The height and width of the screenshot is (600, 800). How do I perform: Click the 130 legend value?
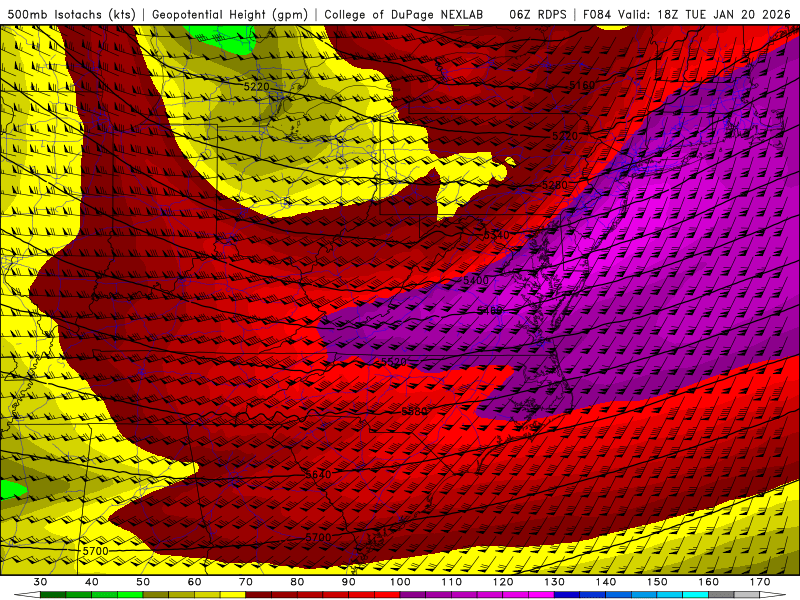click(x=555, y=582)
